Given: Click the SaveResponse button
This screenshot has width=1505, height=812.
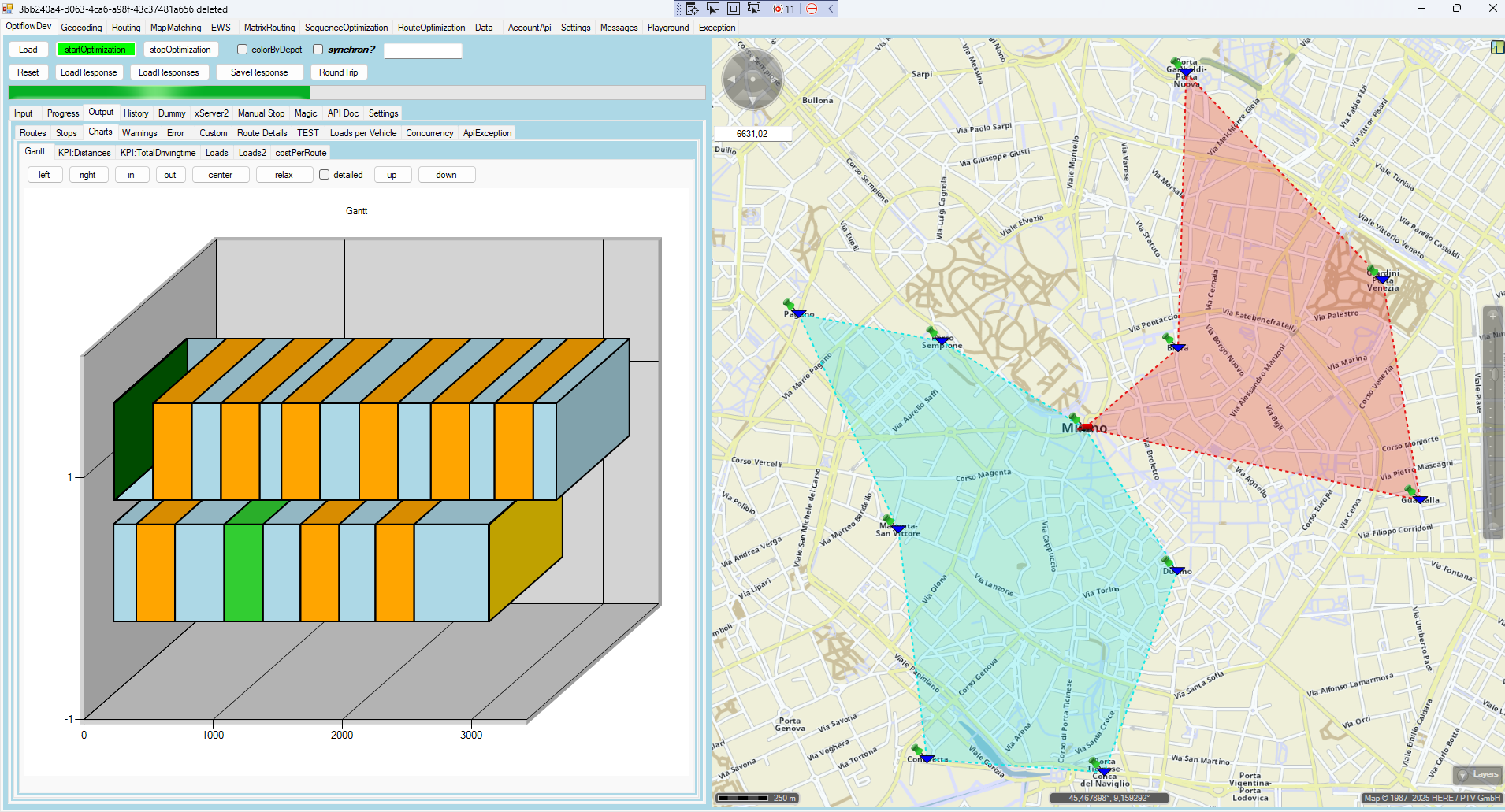Looking at the screenshot, I should pyautogui.click(x=259, y=72).
